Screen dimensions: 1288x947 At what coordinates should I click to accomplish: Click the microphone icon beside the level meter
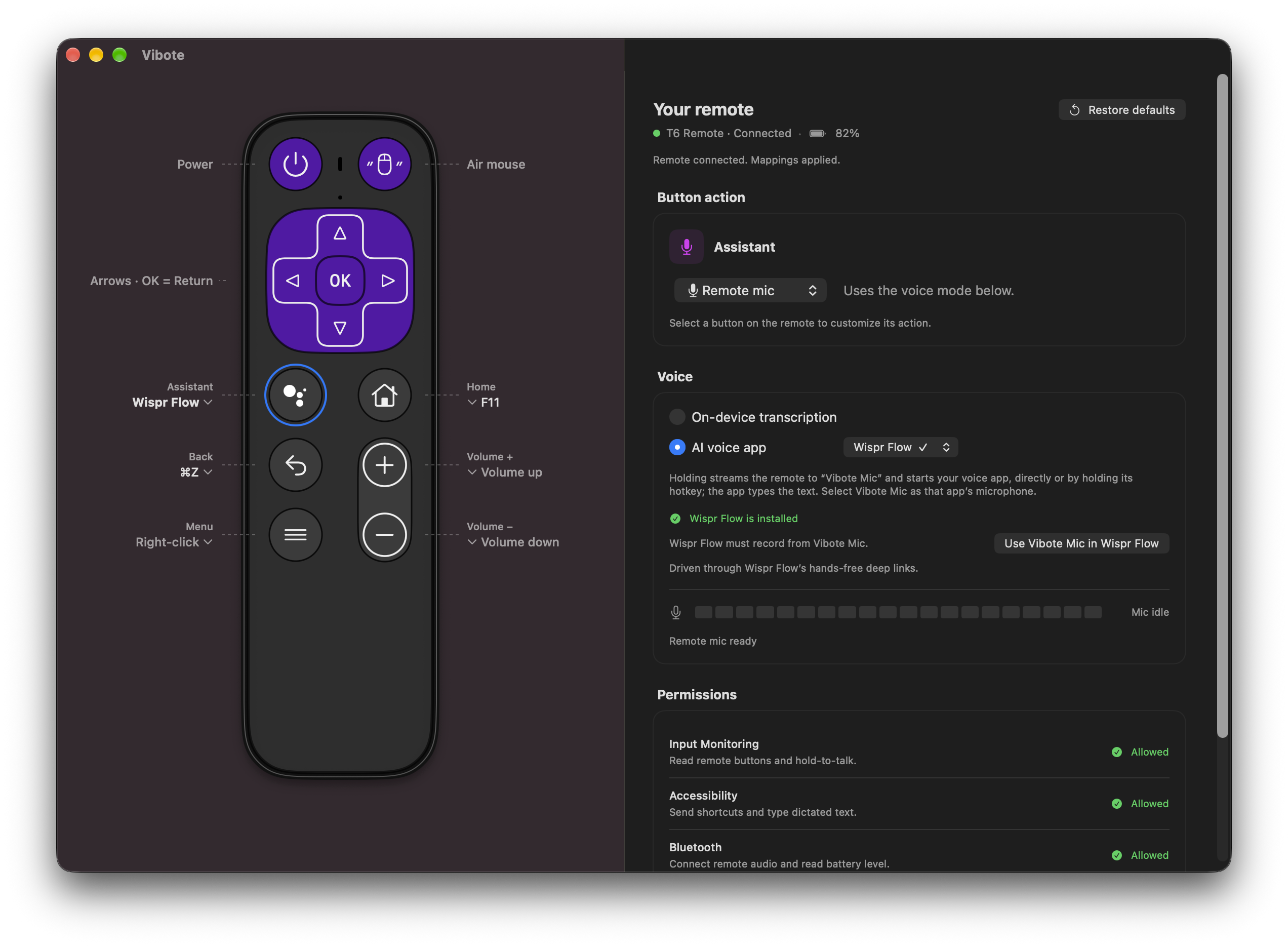(676, 612)
